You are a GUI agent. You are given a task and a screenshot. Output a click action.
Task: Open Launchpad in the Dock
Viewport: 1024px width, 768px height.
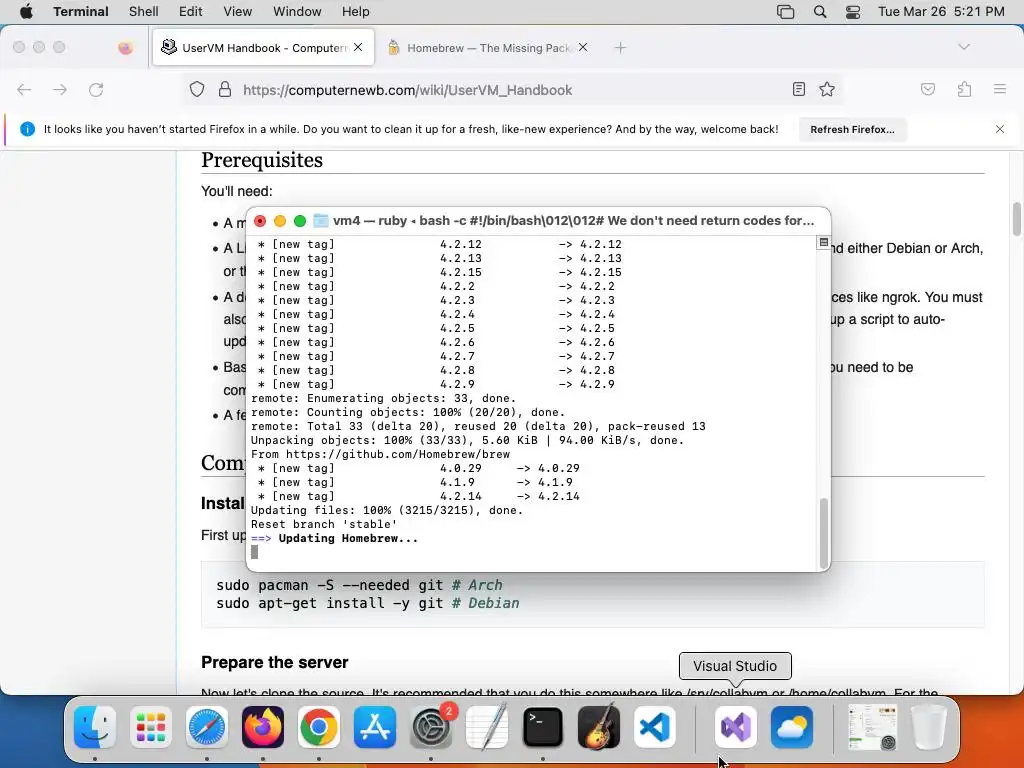(x=151, y=727)
